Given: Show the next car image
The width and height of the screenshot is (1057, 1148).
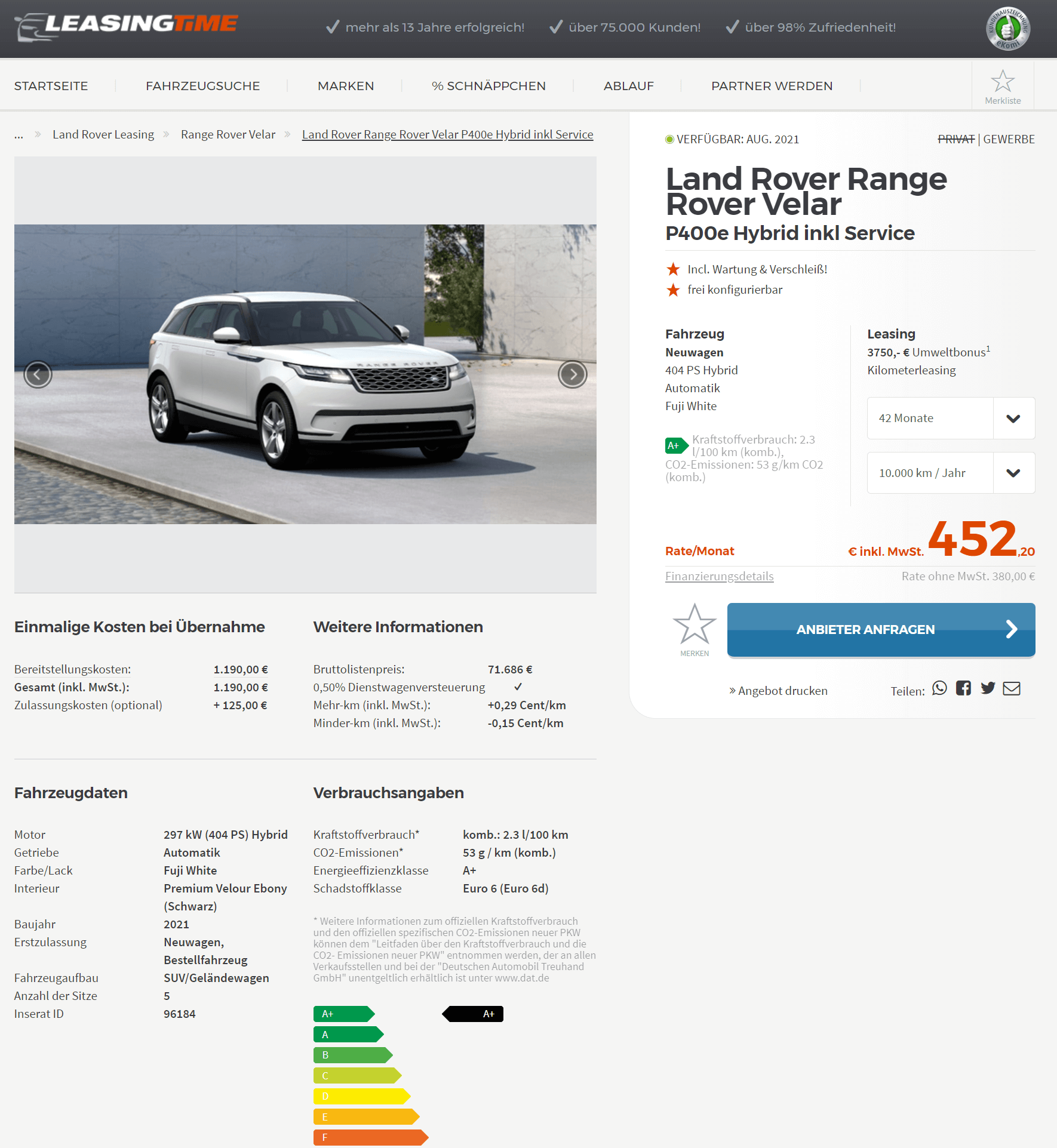Looking at the screenshot, I should pos(573,374).
